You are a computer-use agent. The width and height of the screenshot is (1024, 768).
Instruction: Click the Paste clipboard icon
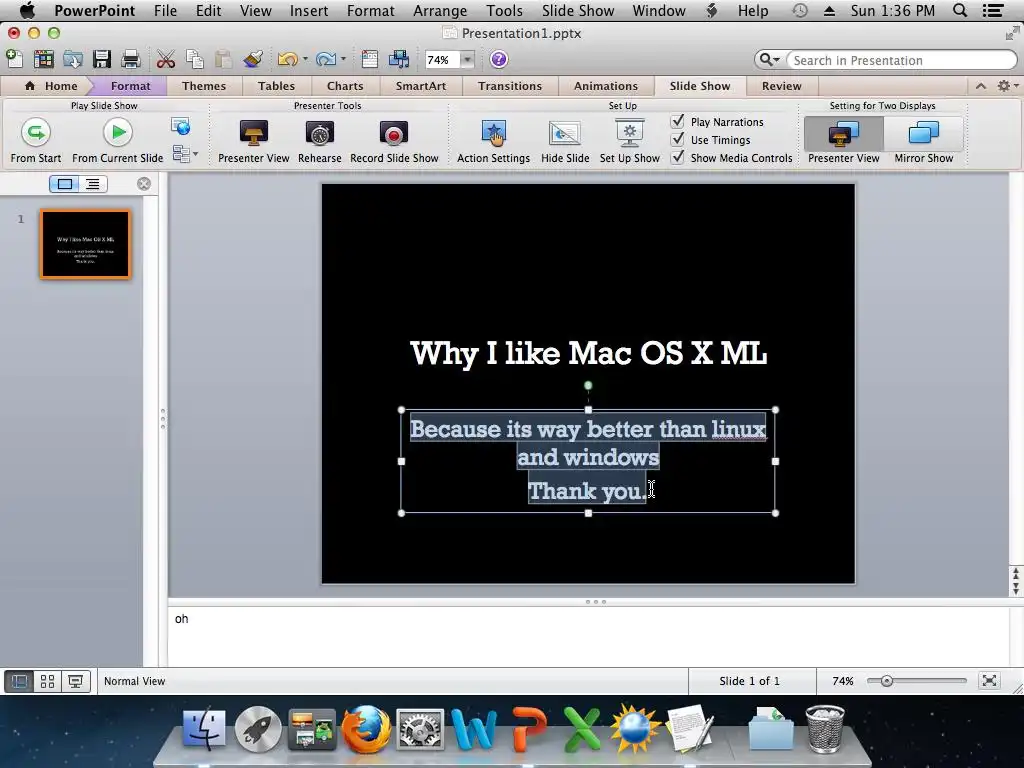click(x=223, y=59)
